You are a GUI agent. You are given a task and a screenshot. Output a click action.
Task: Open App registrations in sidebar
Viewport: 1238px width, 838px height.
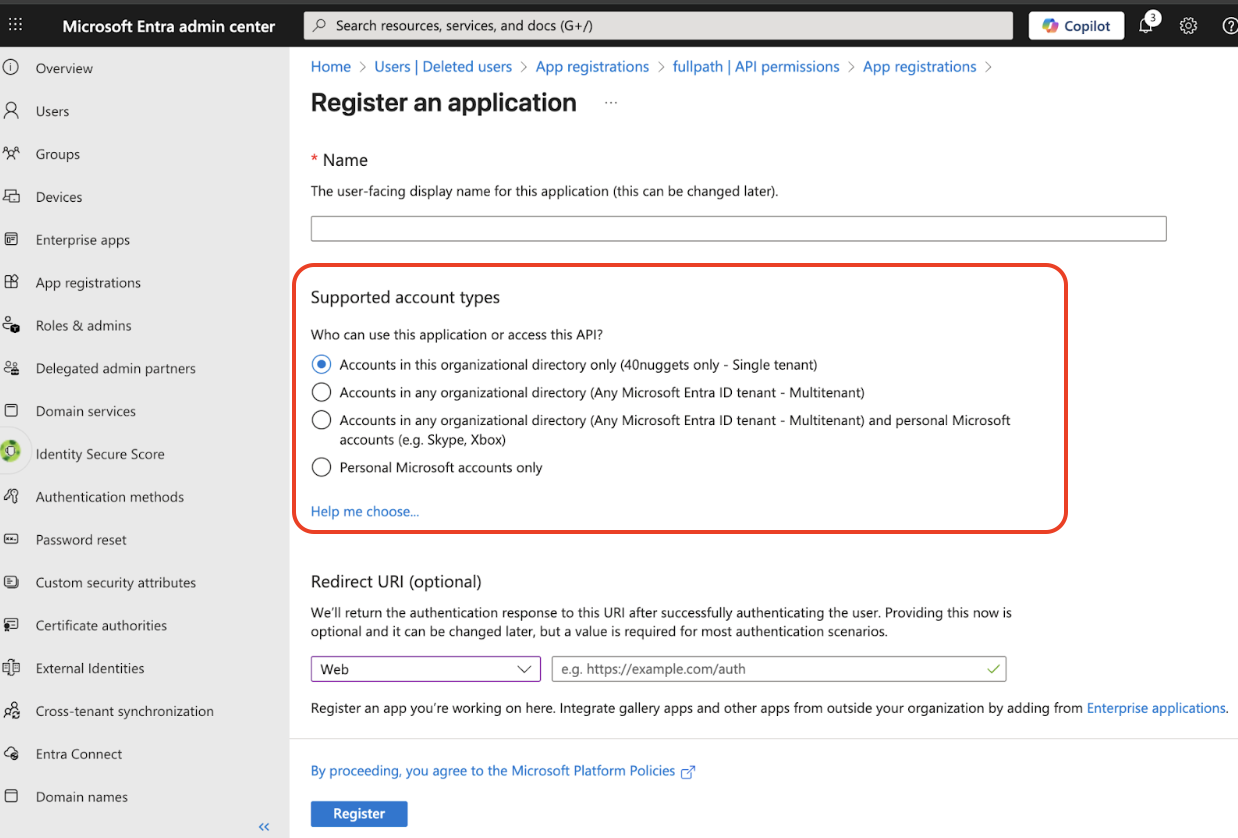(88, 283)
